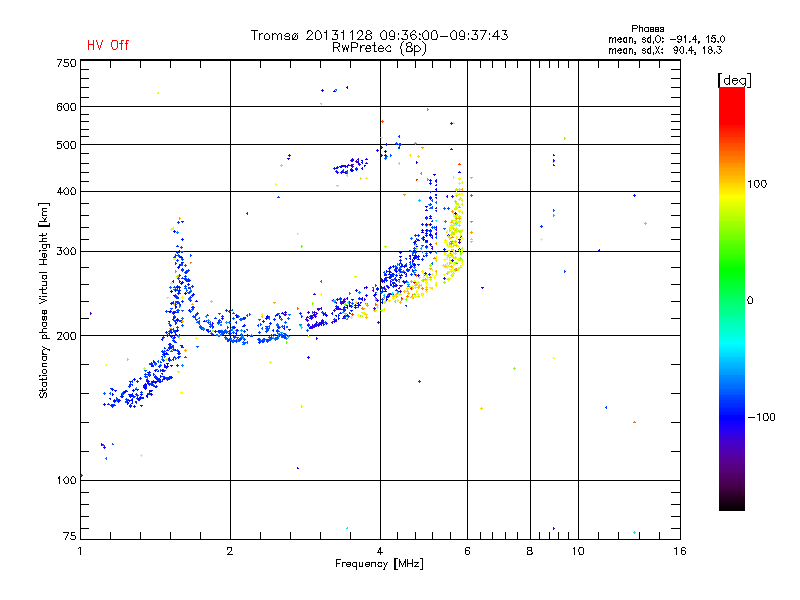Screen dimensions: 800x600
Task: Click the y-axis "500" tick label
Action: pos(67,145)
